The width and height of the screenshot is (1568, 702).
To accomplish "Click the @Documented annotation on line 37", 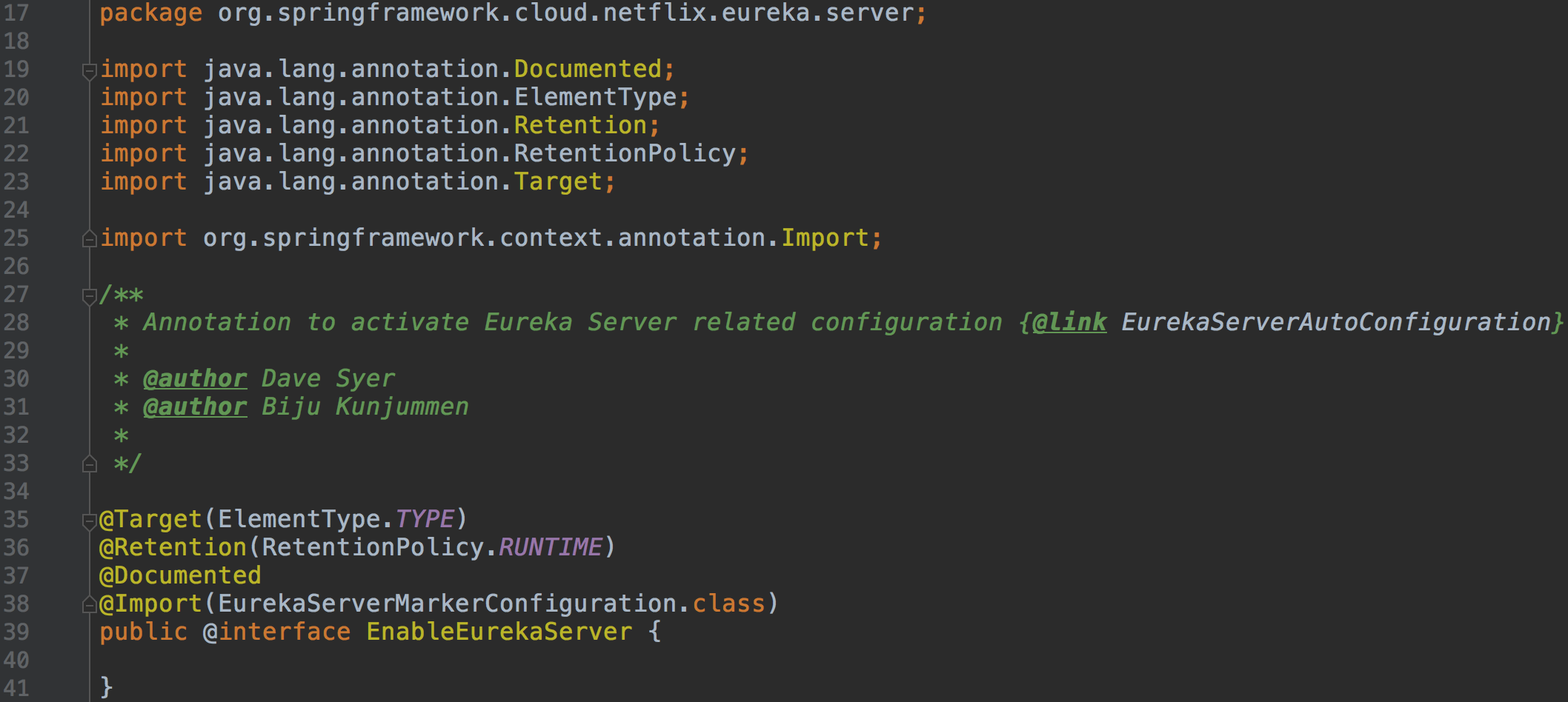I will click(x=180, y=576).
